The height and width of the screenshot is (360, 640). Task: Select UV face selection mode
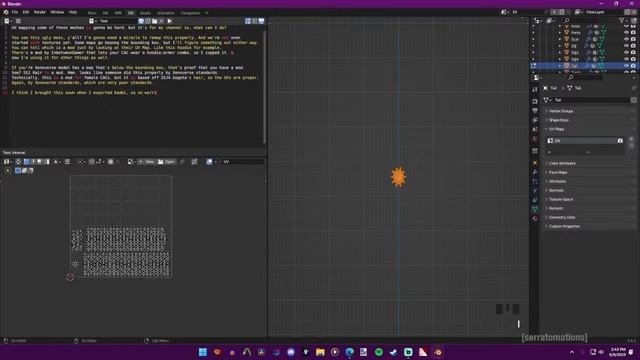40,162
